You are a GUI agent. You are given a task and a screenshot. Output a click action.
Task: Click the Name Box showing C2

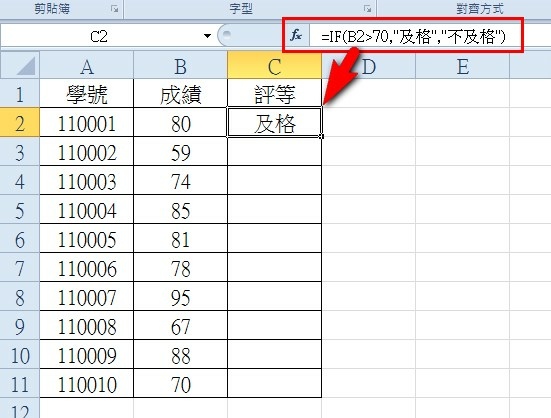99,36
